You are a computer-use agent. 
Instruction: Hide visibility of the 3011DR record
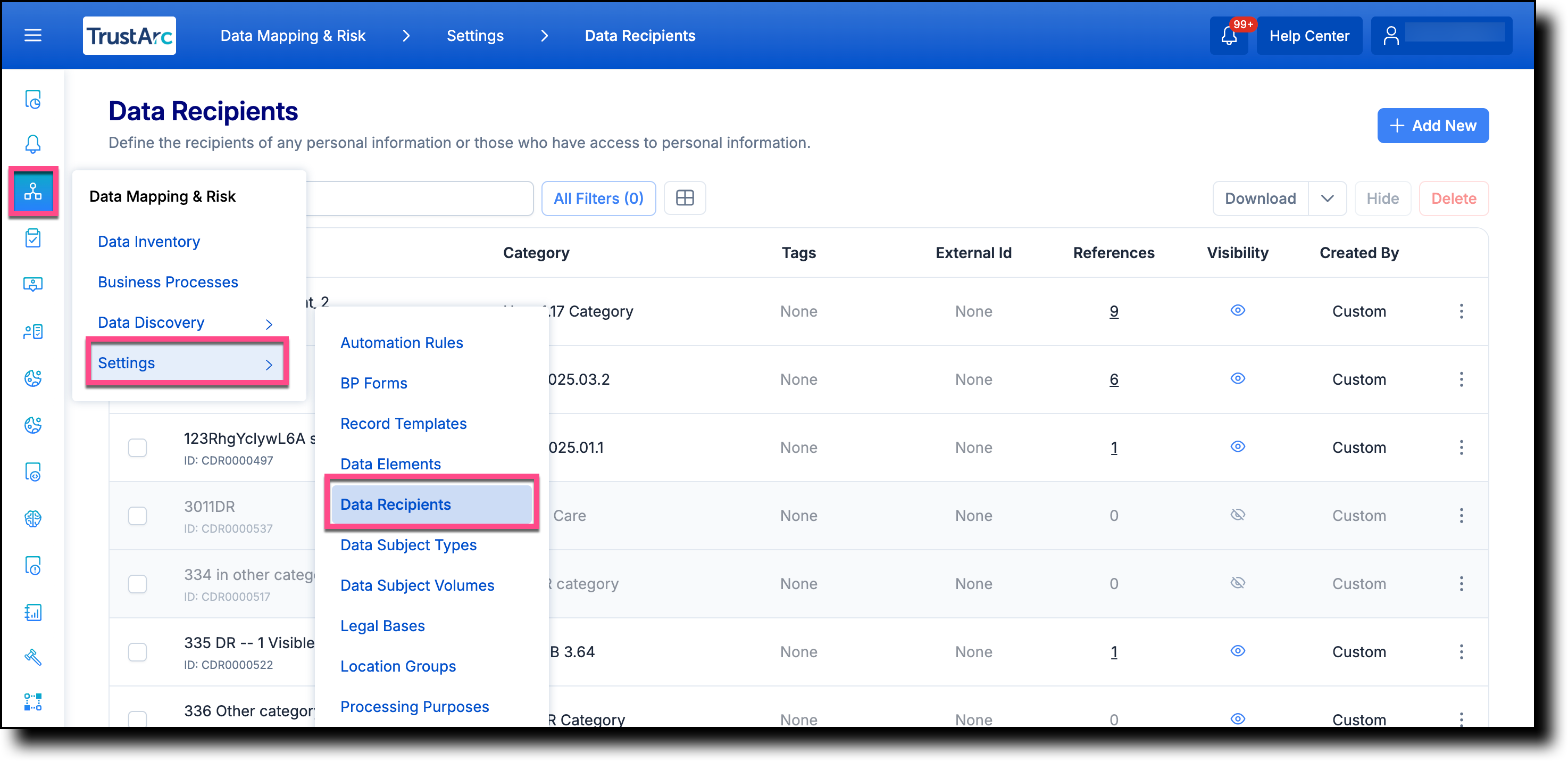click(1238, 515)
